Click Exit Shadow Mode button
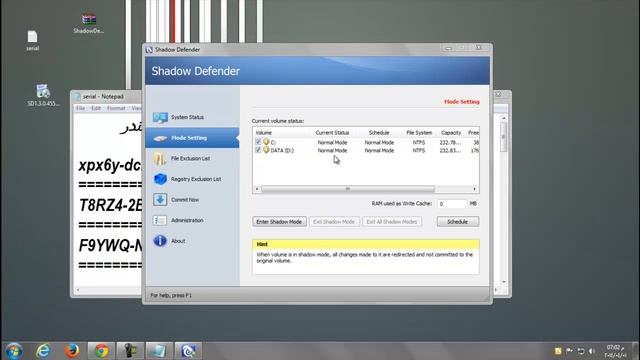Screen dimensions: 640x360 click(334, 222)
